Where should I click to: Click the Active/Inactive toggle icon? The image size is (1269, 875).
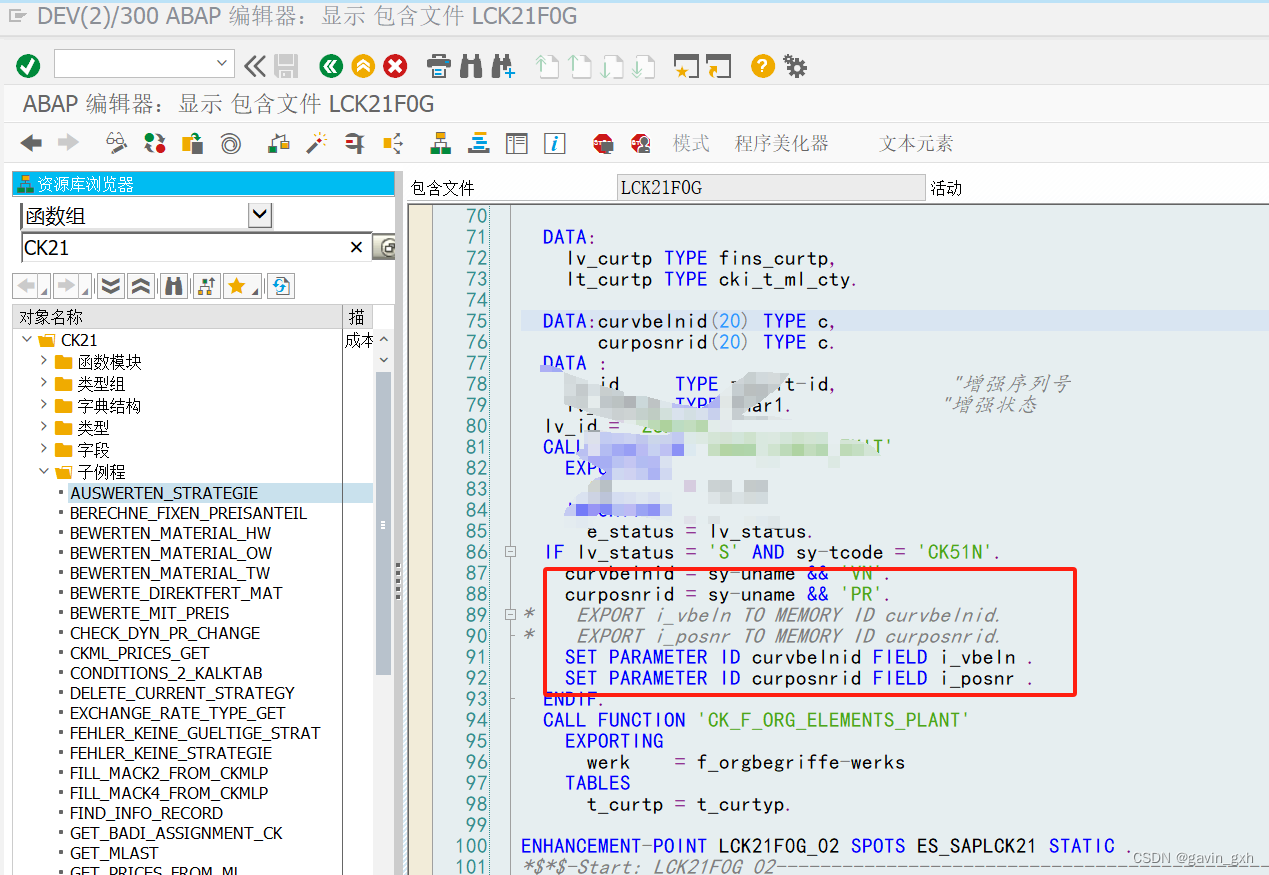(155, 143)
